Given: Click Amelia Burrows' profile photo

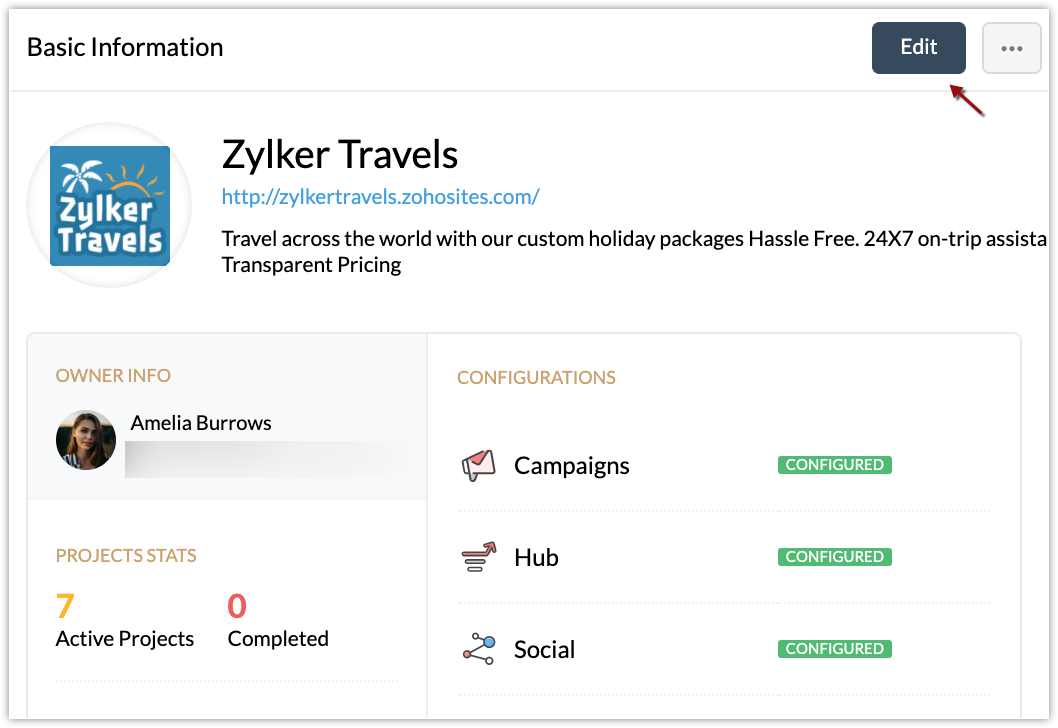Looking at the screenshot, I should click(86, 440).
